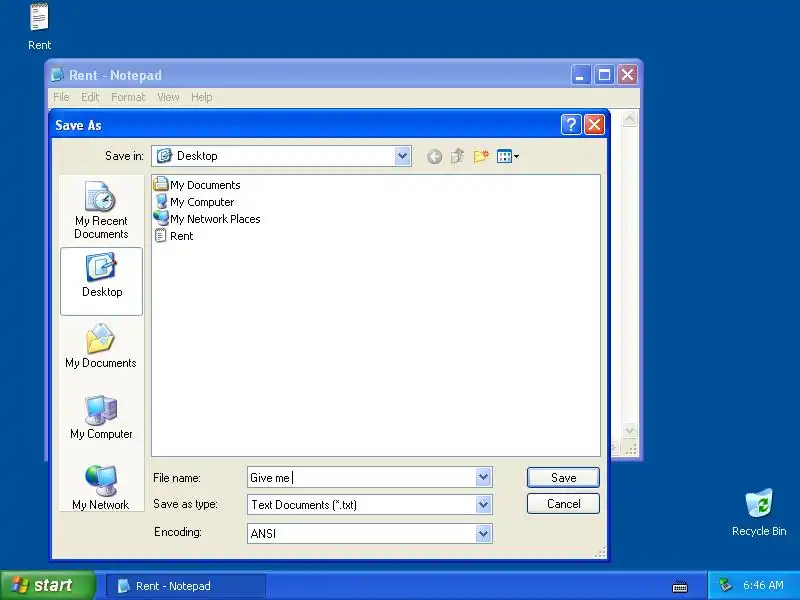
Task: Select My Network Places in file list
Action: [x=207, y=219]
